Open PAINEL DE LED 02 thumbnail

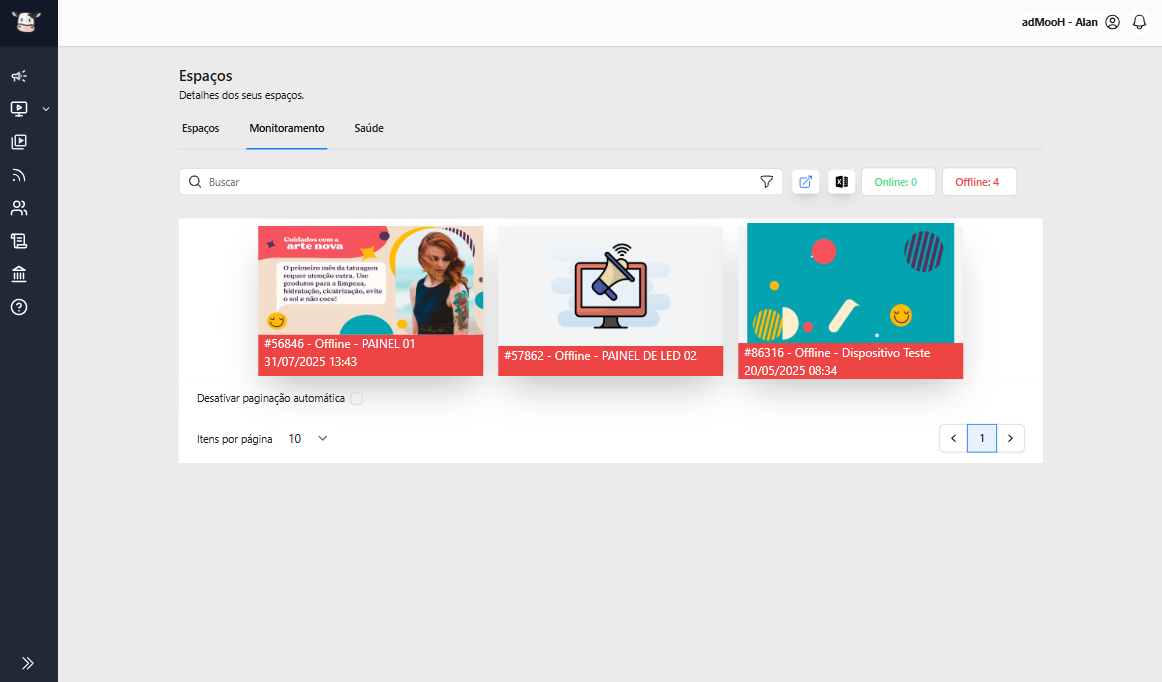(x=611, y=286)
